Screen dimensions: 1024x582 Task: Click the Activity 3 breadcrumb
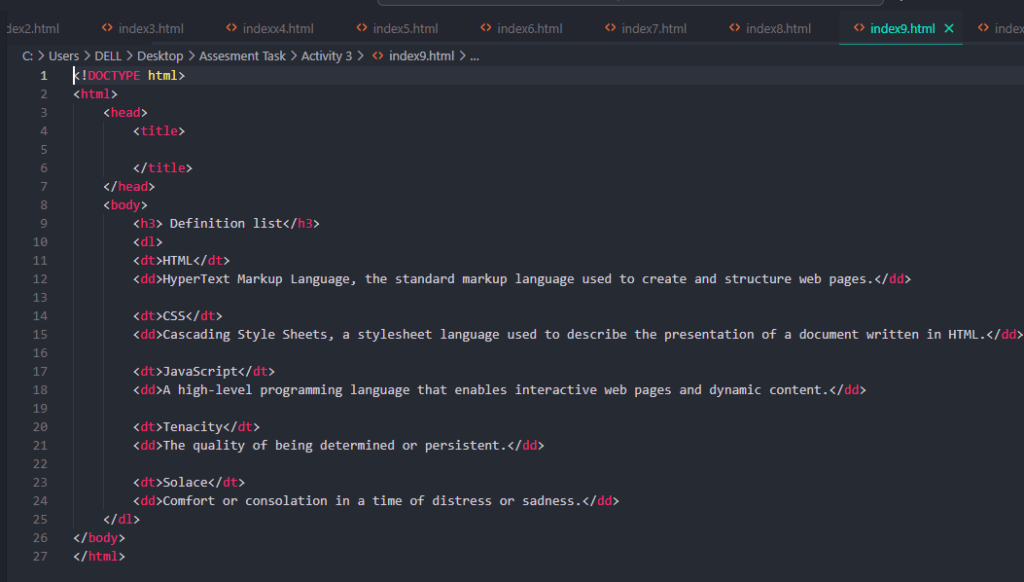tap(327, 56)
